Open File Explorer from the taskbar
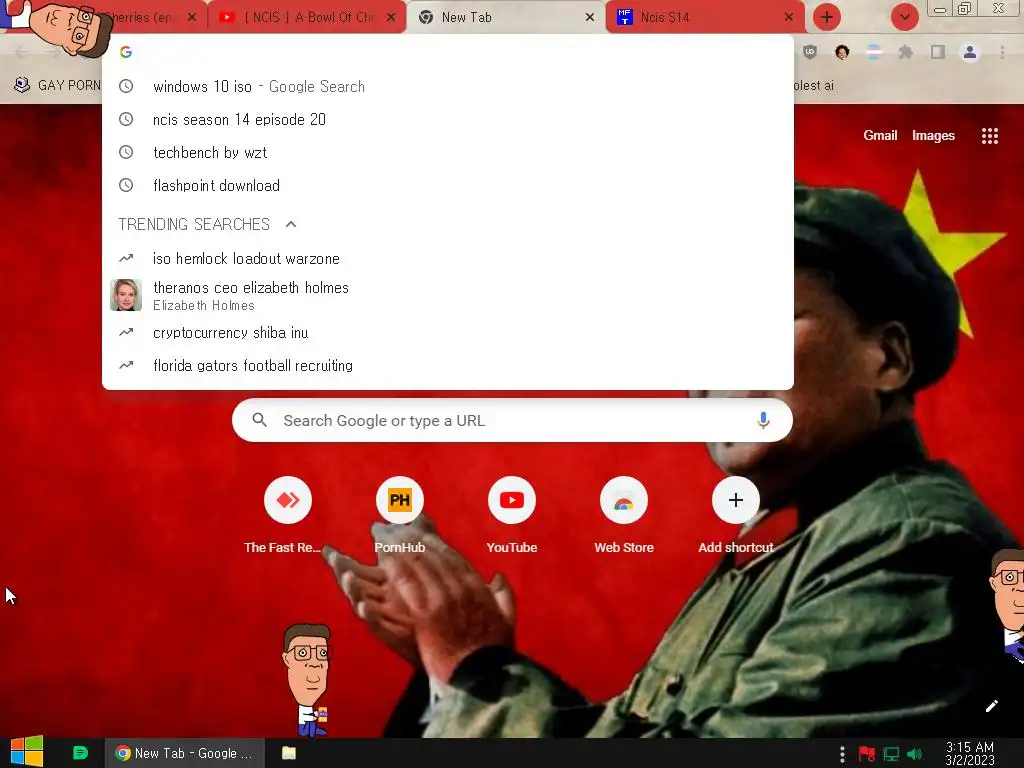The image size is (1024, 768). coord(289,753)
